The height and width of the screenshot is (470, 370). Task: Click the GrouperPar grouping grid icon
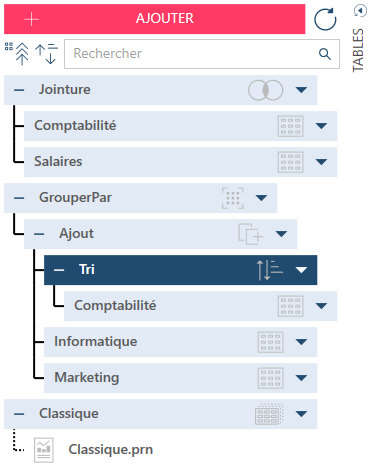tap(233, 198)
